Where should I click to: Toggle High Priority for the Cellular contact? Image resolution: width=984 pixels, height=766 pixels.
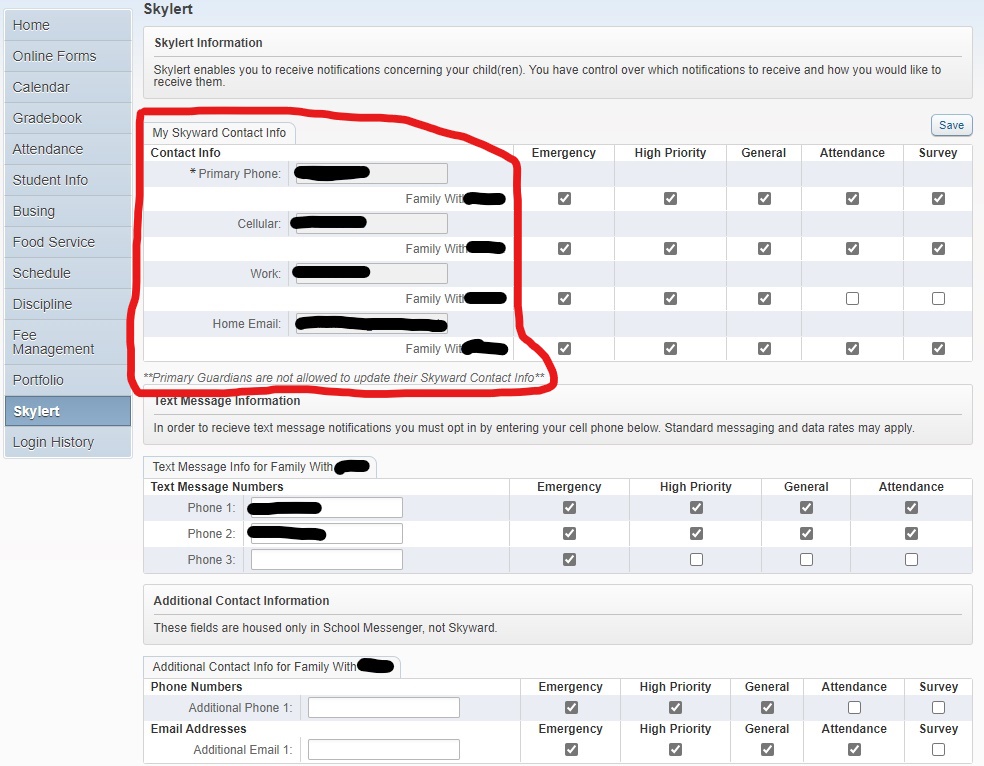670,248
